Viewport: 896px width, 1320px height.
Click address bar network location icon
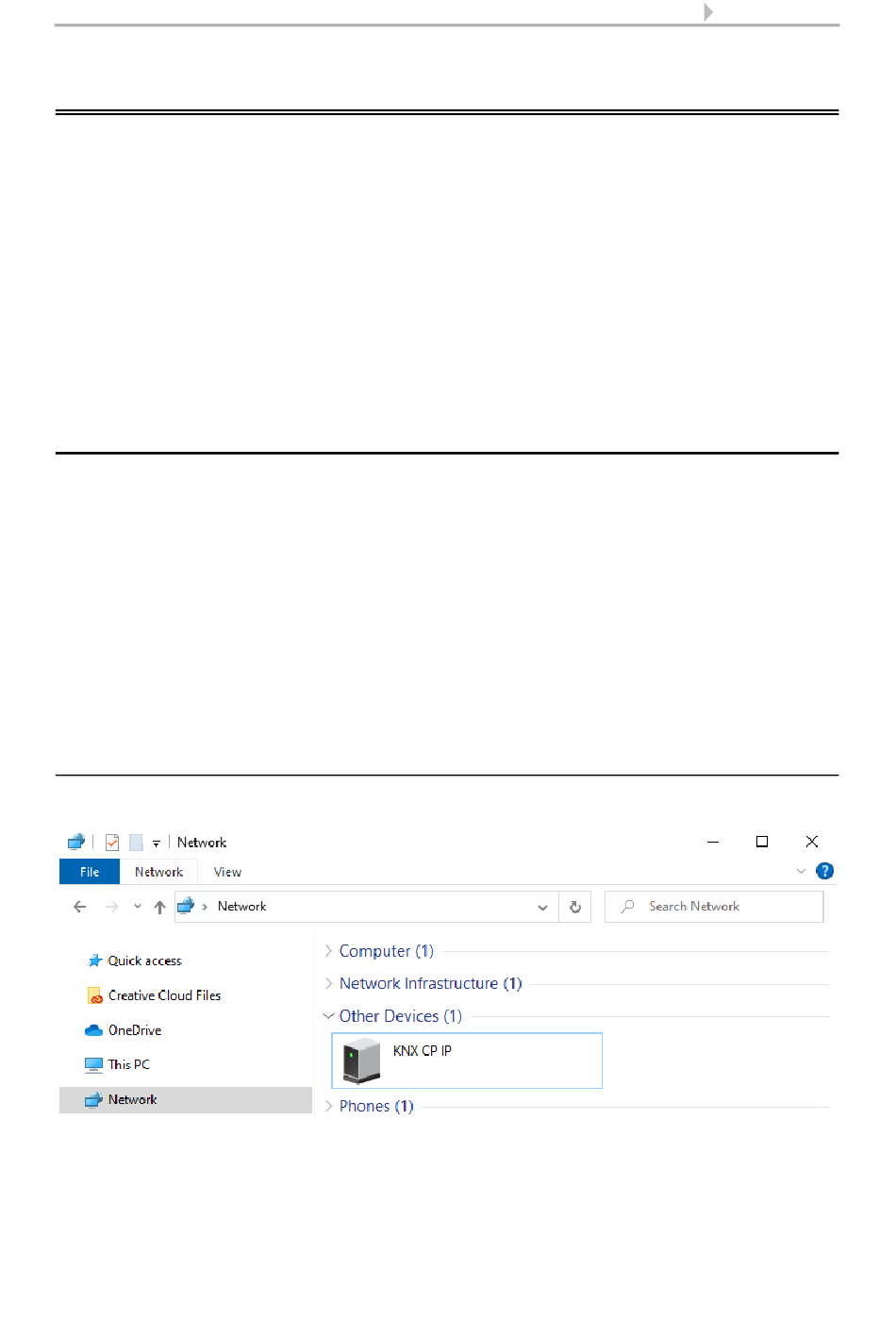tap(186, 906)
